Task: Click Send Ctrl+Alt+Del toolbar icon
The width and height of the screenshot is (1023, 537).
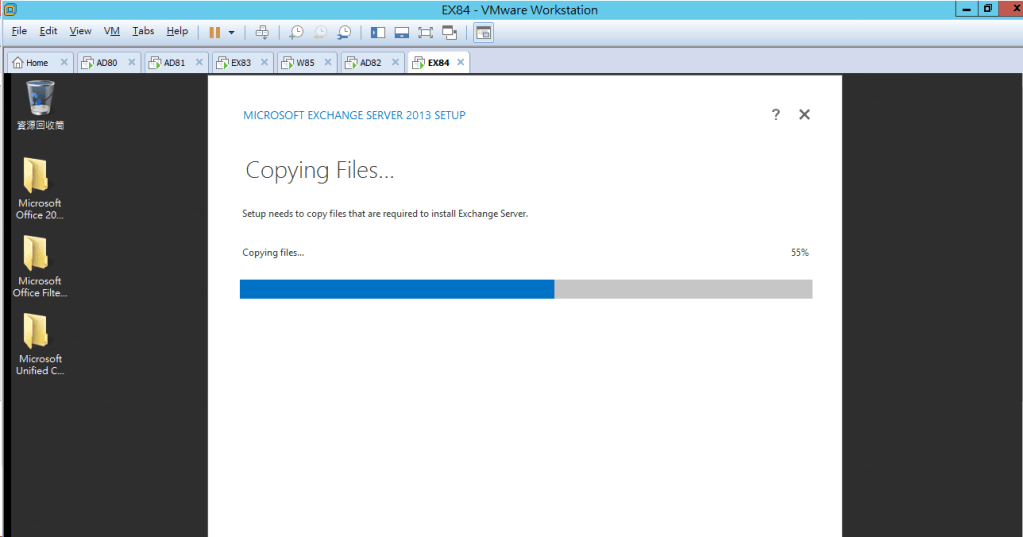Action: [x=262, y=32]
